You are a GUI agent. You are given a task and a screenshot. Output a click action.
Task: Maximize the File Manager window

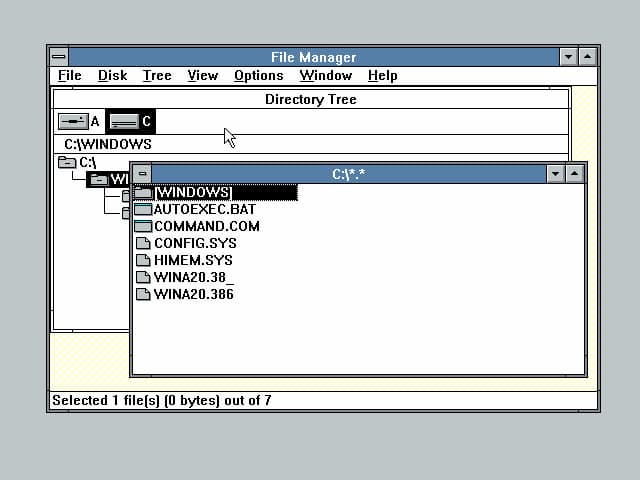(x=587, y=57)
